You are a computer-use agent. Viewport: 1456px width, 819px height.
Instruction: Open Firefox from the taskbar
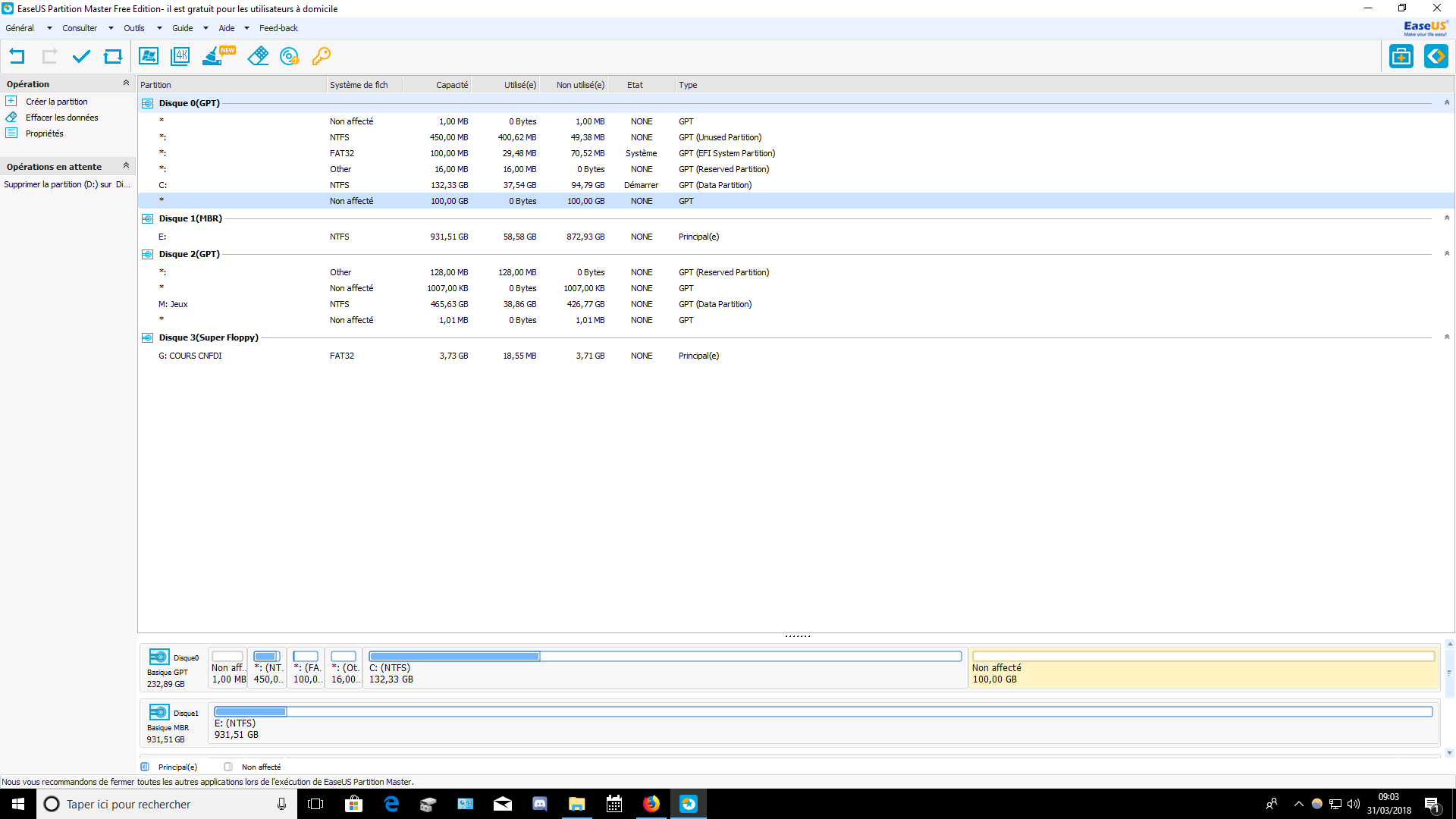[651, 804]
